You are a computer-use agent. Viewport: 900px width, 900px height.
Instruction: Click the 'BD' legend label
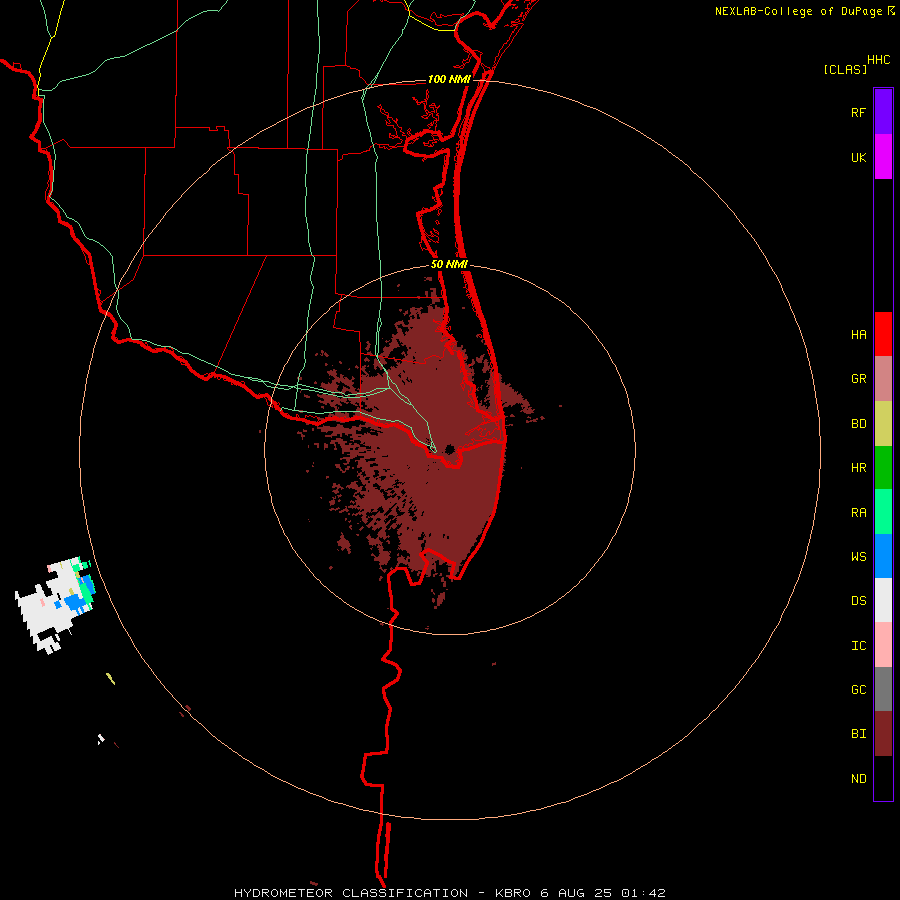(858, 424)
